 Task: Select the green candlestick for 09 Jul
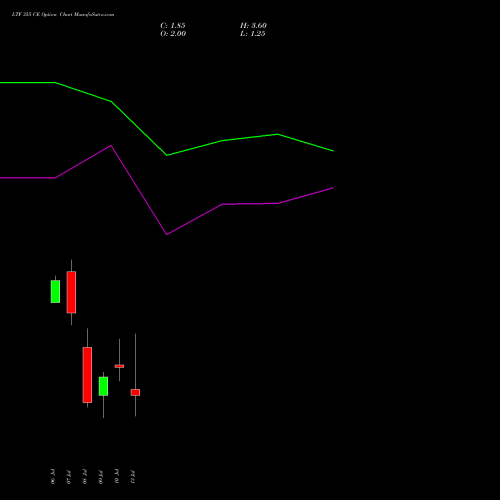103,386
